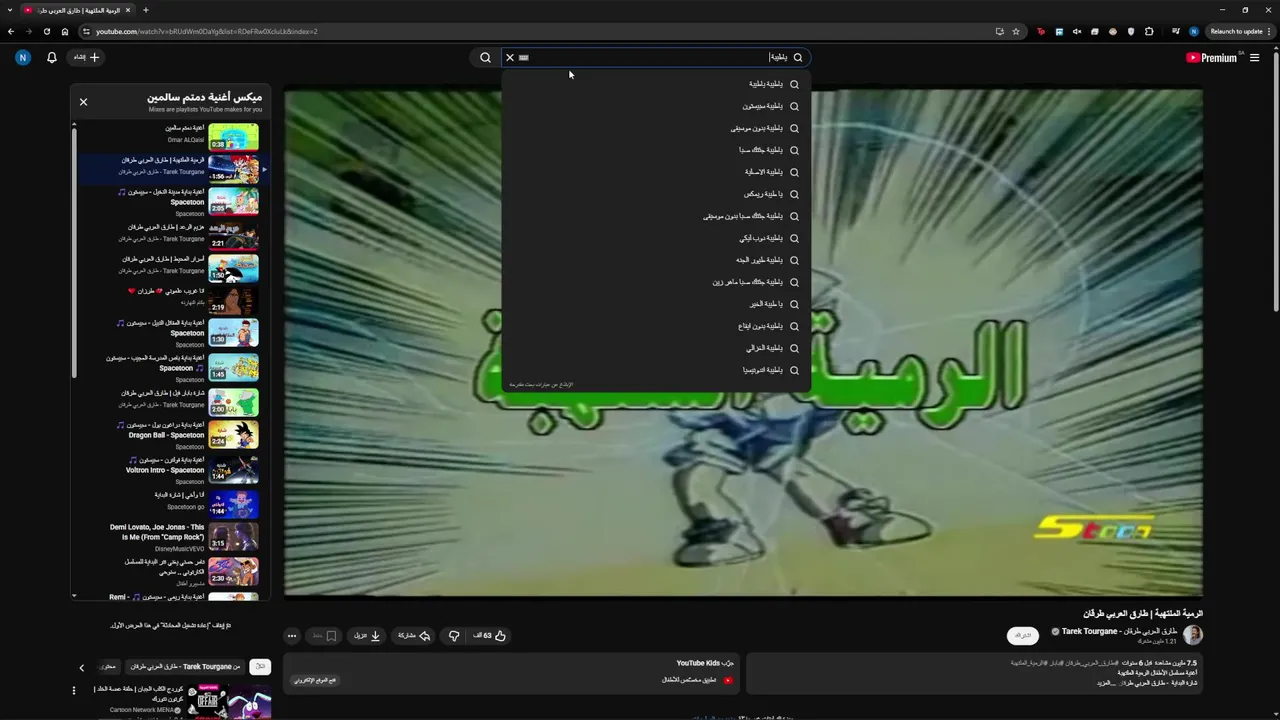The image size is (1280, 720).
Task: Open the hamburger guide menu icon
Action: tap(1254, 58)
